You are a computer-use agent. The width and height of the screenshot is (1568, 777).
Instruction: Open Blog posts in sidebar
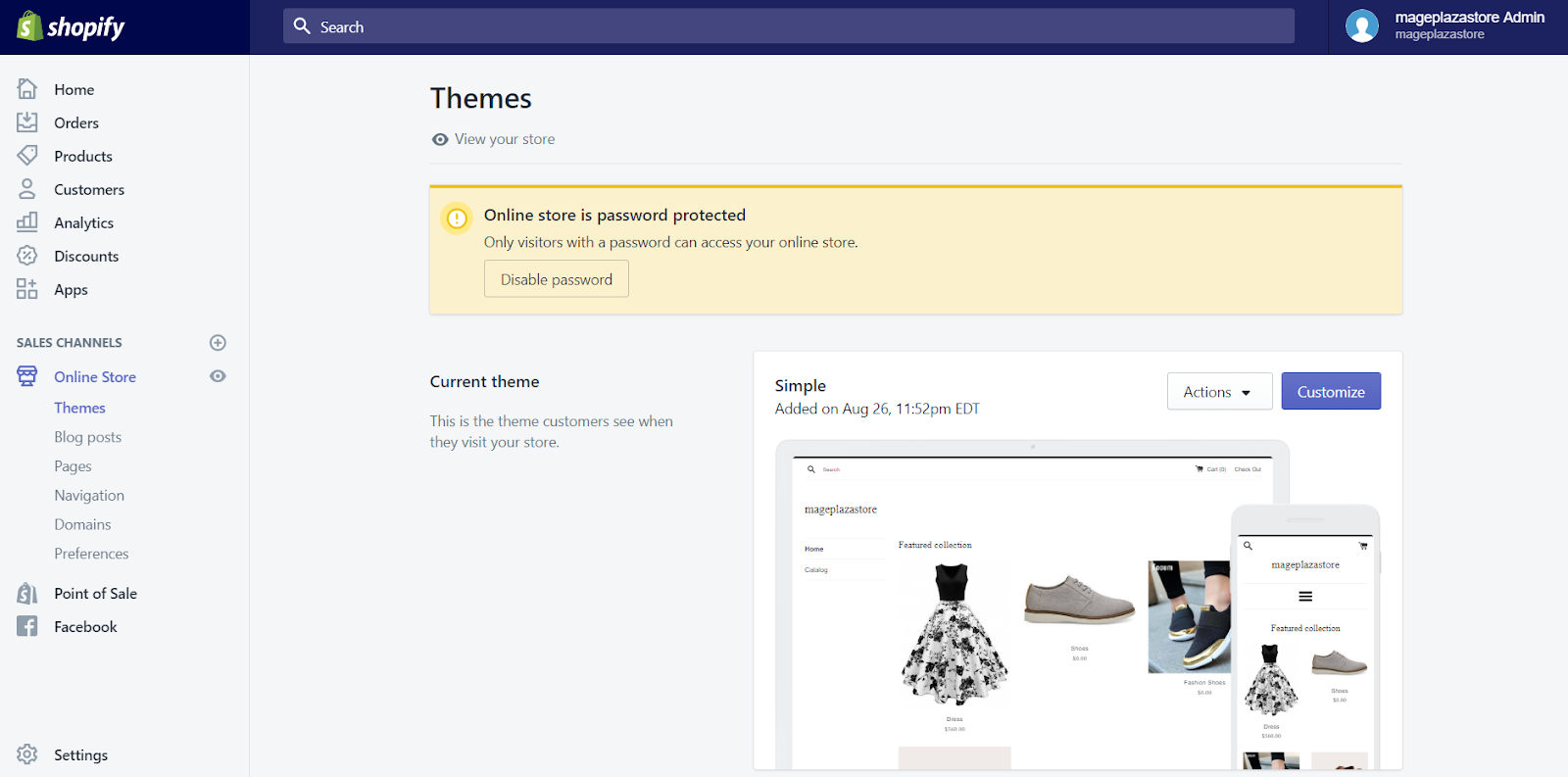tap(88, 437)
